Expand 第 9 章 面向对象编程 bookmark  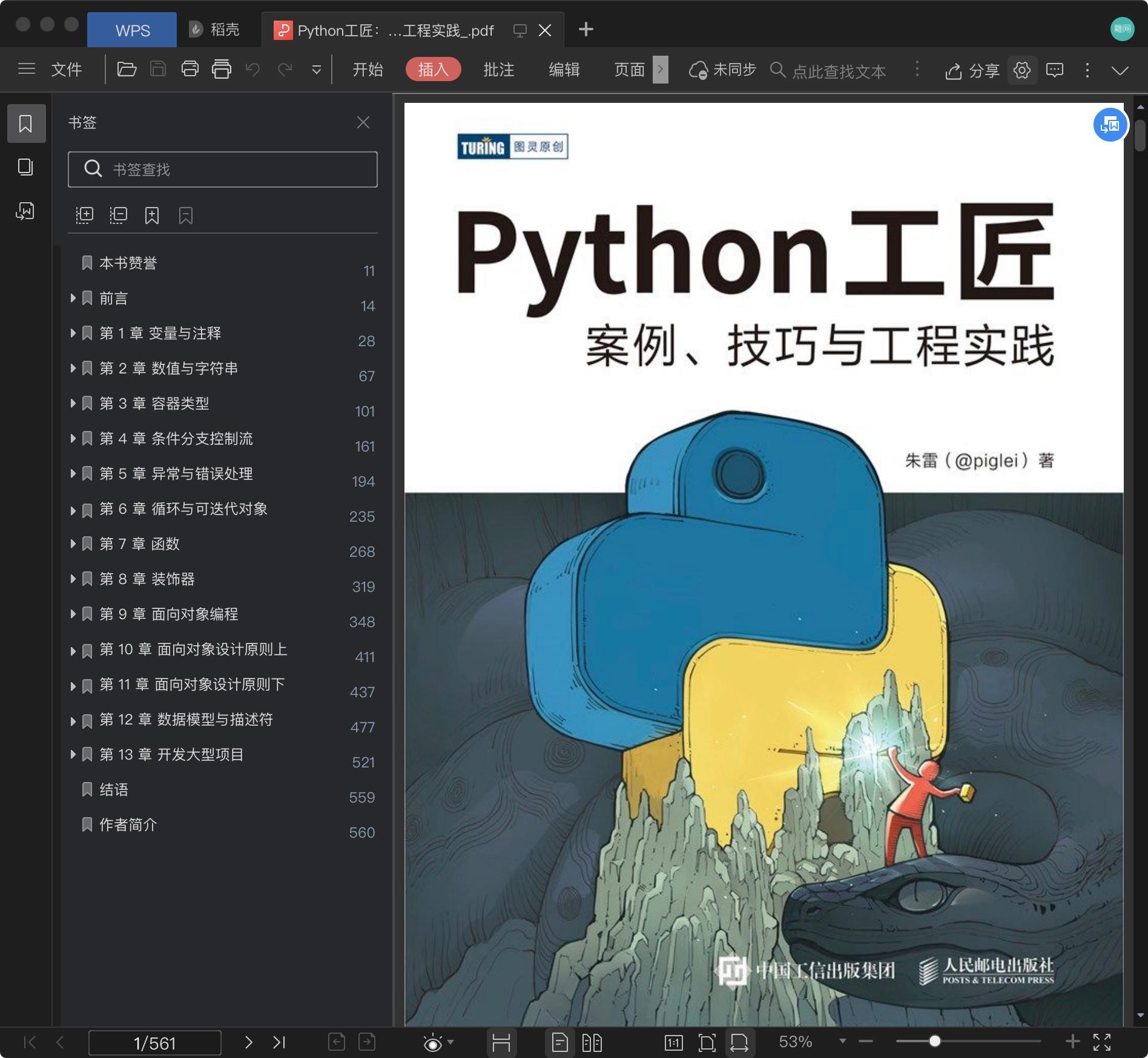73,614
